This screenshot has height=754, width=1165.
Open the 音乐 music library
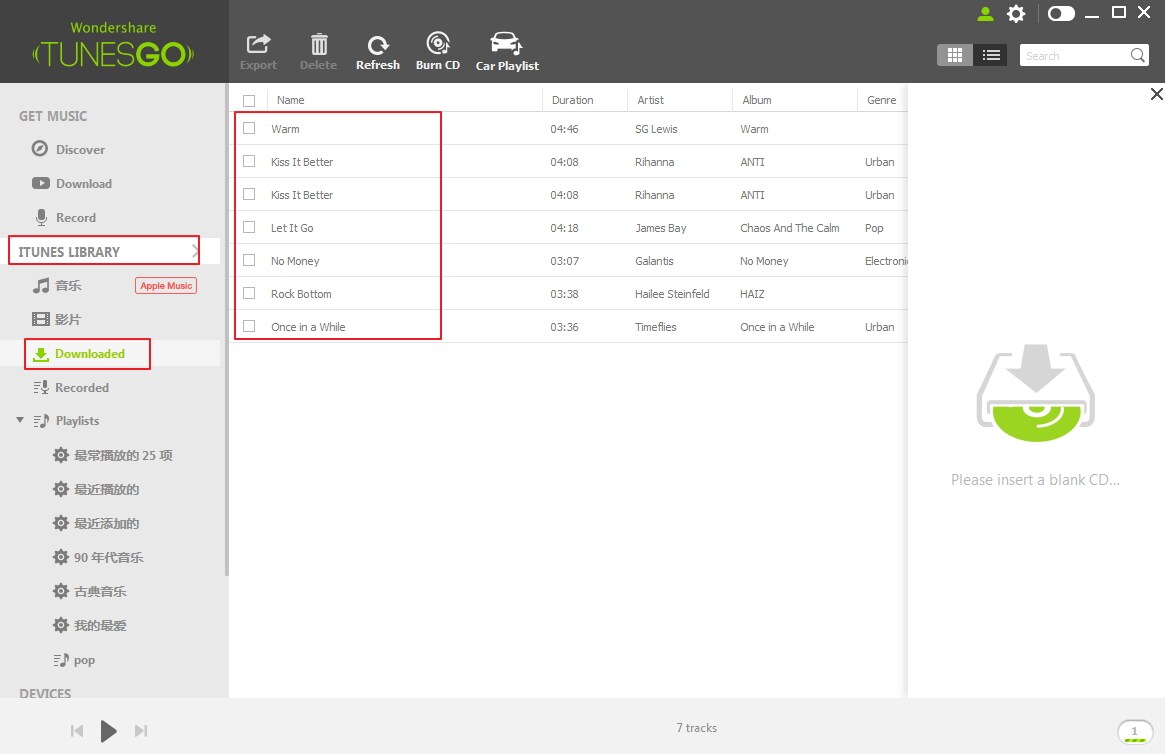[x=56, y=286]
